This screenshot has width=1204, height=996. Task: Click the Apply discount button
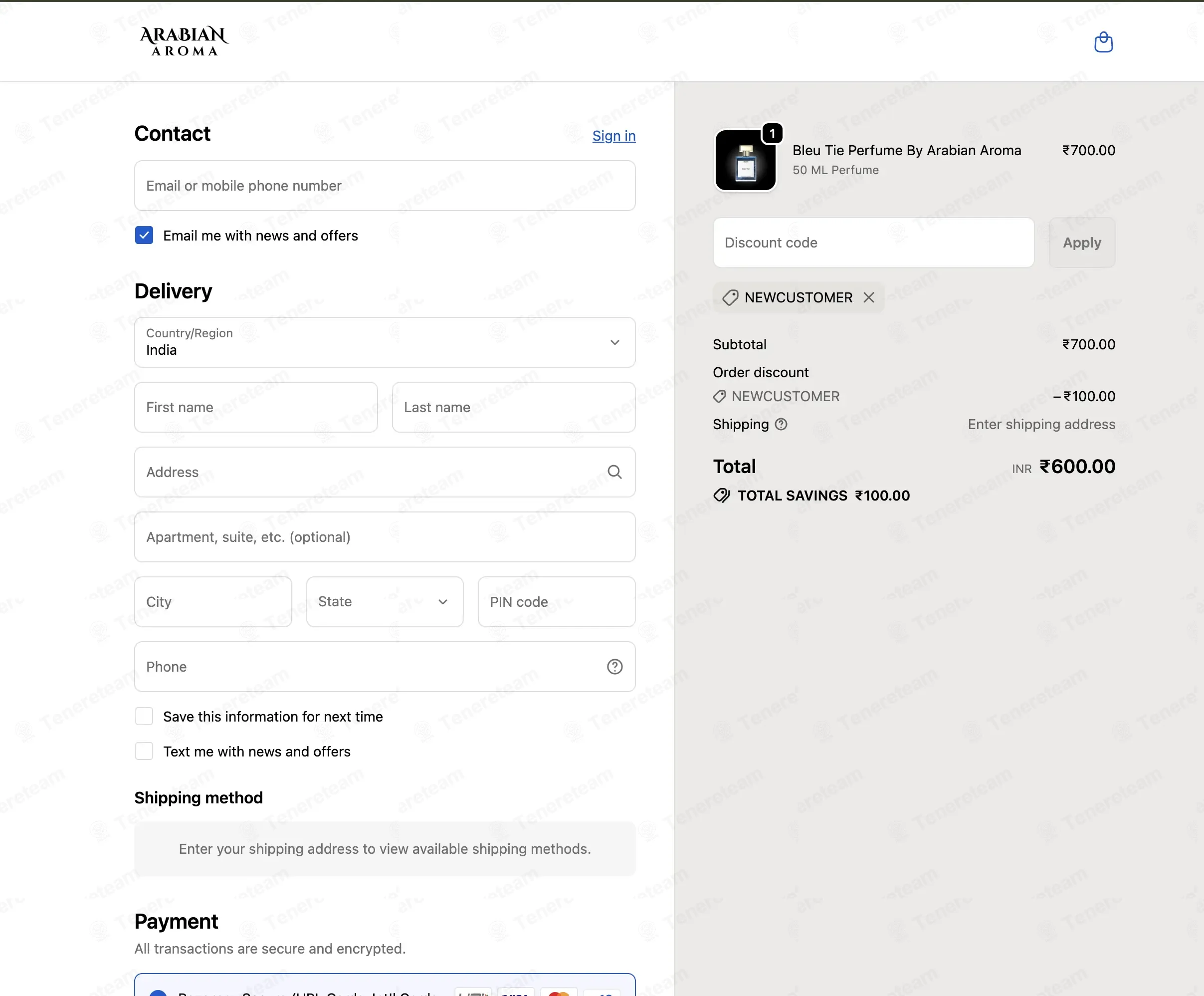coord(1082,242)
